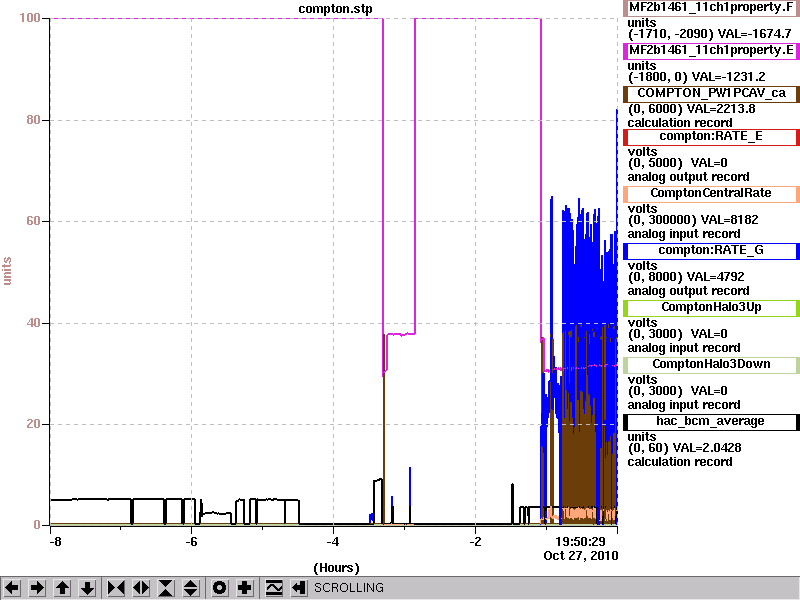800x600 pixels.
Task: Click the compton.stp plot title
Action: point(335,9)
